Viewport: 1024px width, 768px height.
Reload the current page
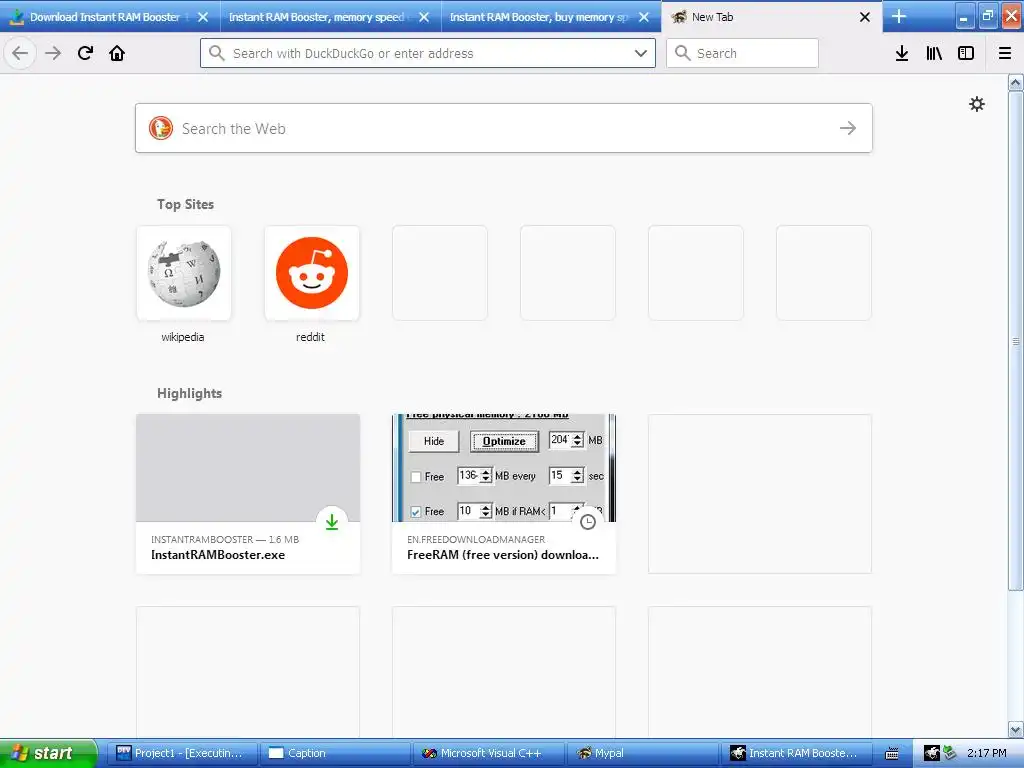point(85,53)
